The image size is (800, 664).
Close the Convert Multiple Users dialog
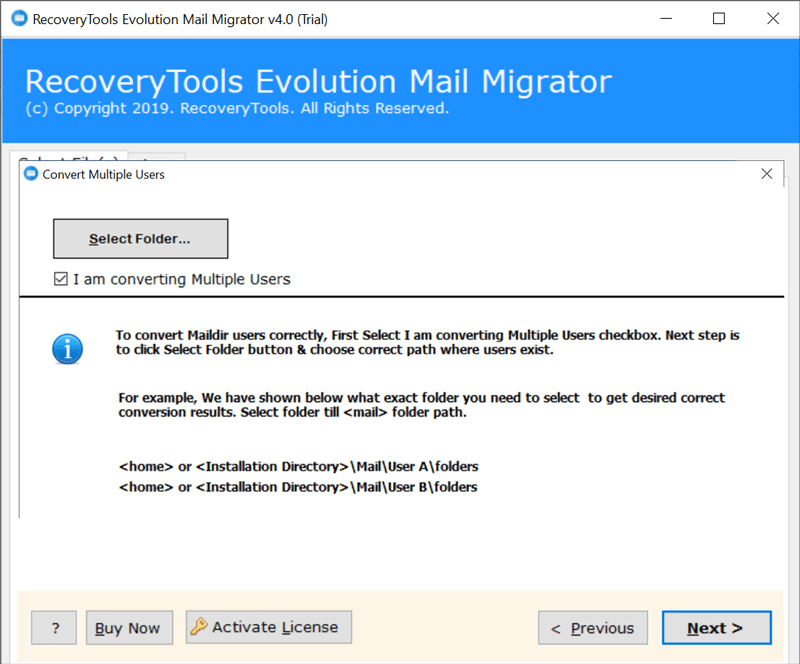tap(766, 174)
